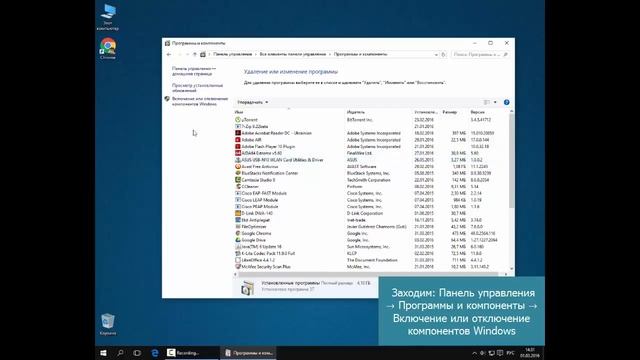640x360 pixels.
Task: Click the All Control Panel Items breadcrumb
Action: click(293, 54)
